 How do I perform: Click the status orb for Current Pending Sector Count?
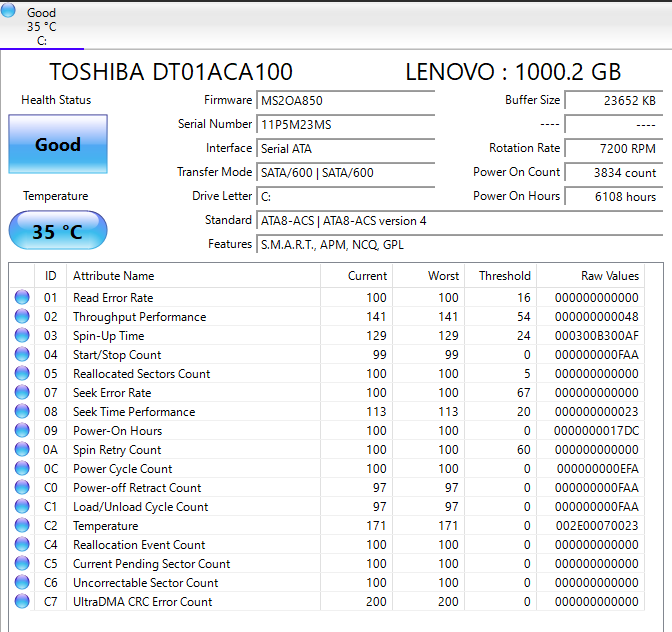[x=22, y=563]
